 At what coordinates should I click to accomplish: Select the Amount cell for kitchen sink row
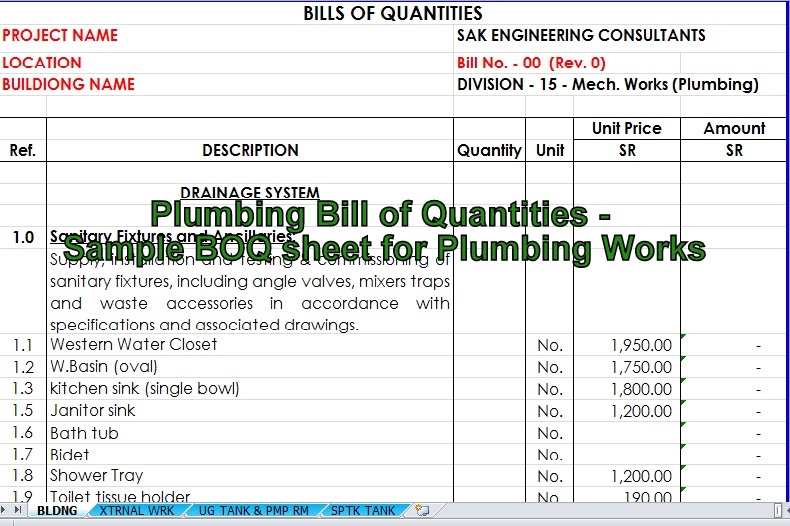click(x=733, y=389)
